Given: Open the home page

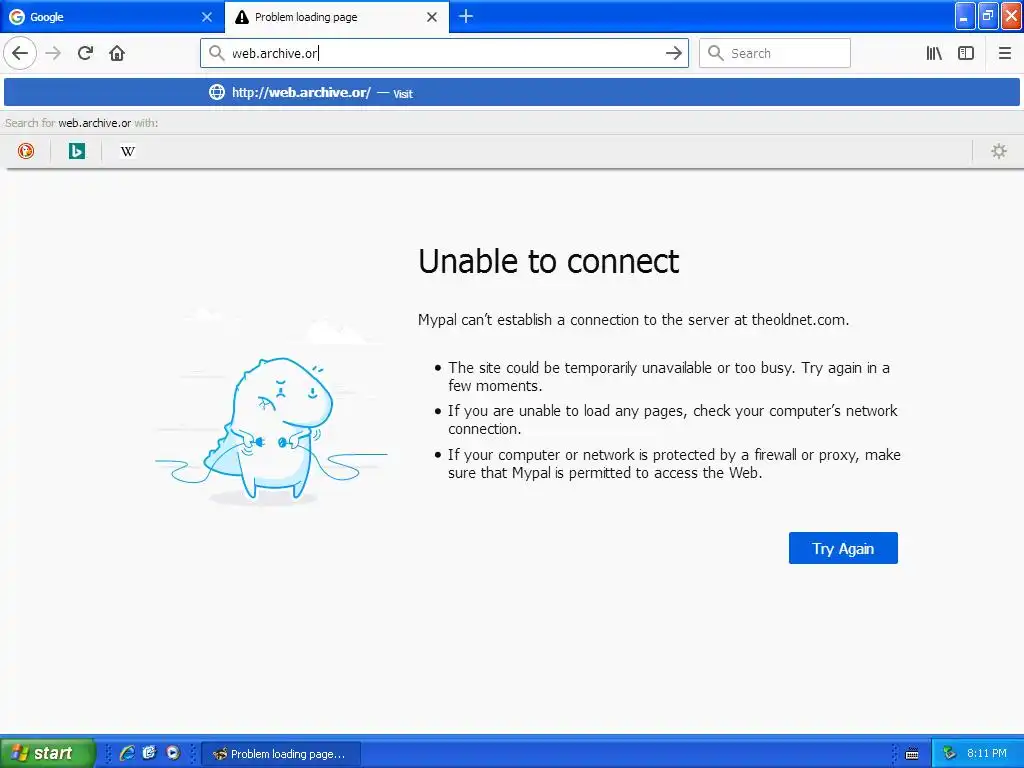Looking at the screenshot, I should [x=117, y=53].
